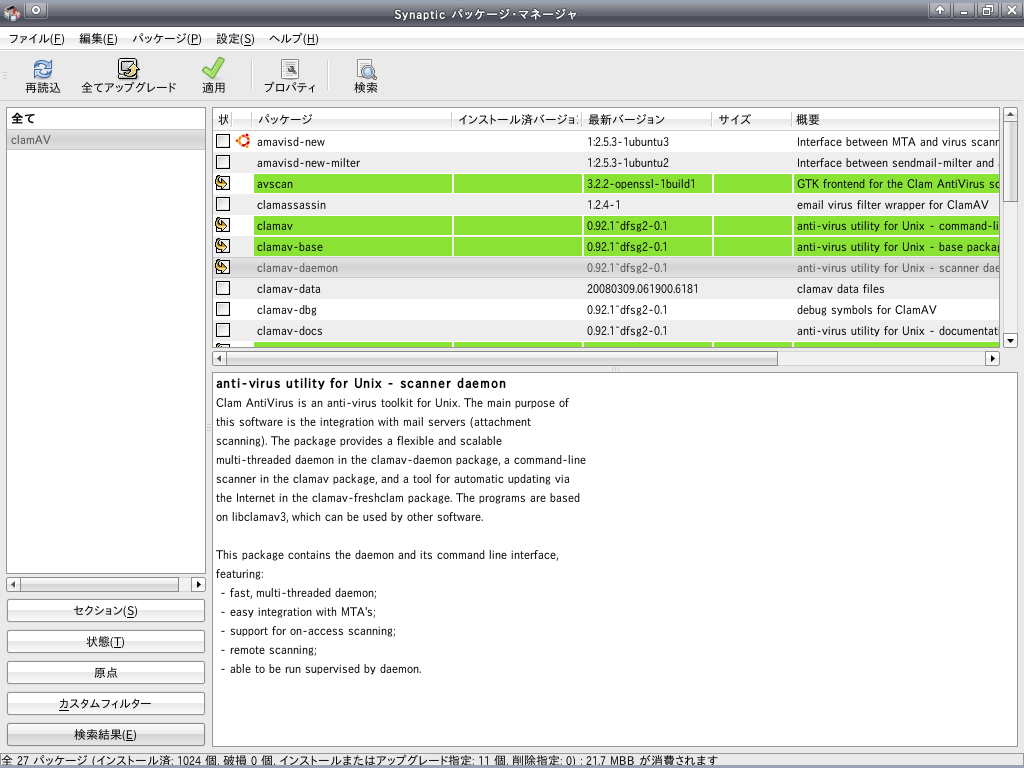Click the Sections (セクション) filter button
This screenshot has width=1024, height=768.
point(106,611)
